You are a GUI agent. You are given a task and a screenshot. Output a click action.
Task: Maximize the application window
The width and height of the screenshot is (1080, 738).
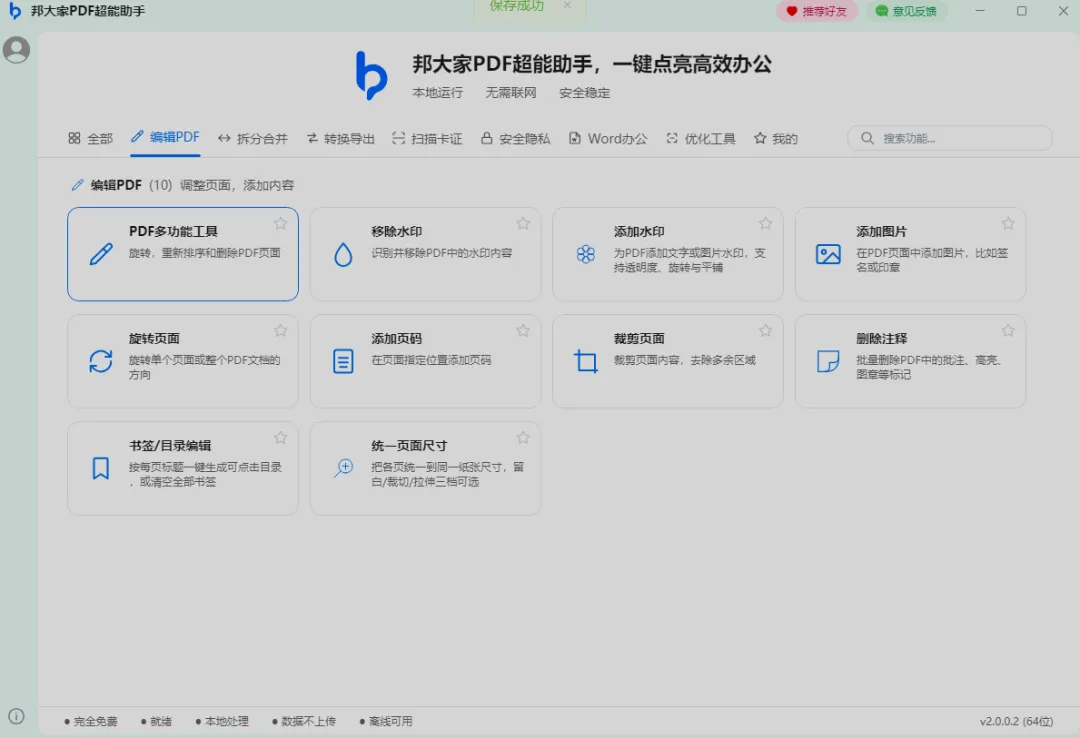click(1021, 11)
